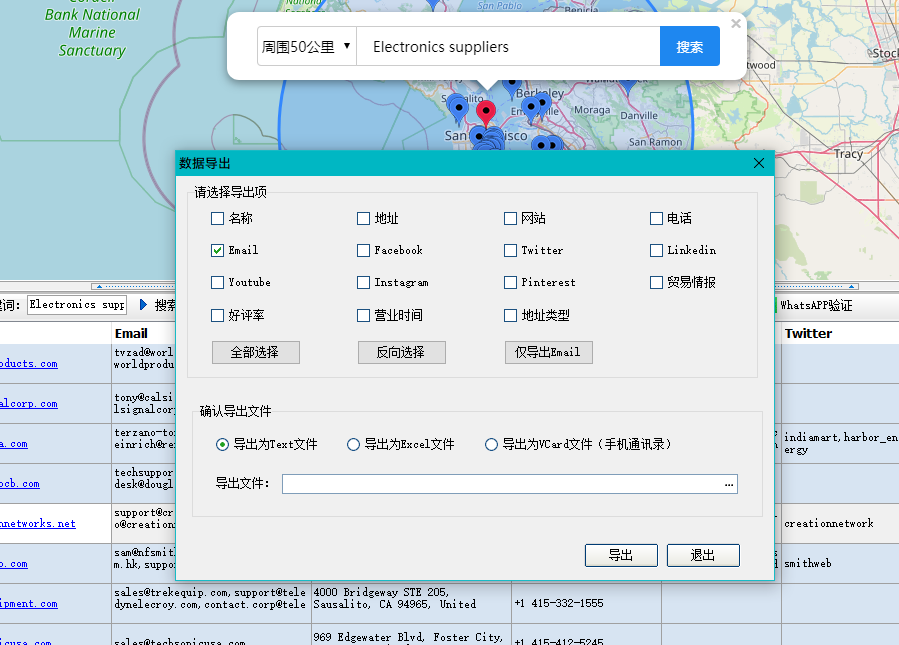The width and height of the screenshot is (899, 645).
Task: Click the 全部选择 button
Action: (256, 353)
